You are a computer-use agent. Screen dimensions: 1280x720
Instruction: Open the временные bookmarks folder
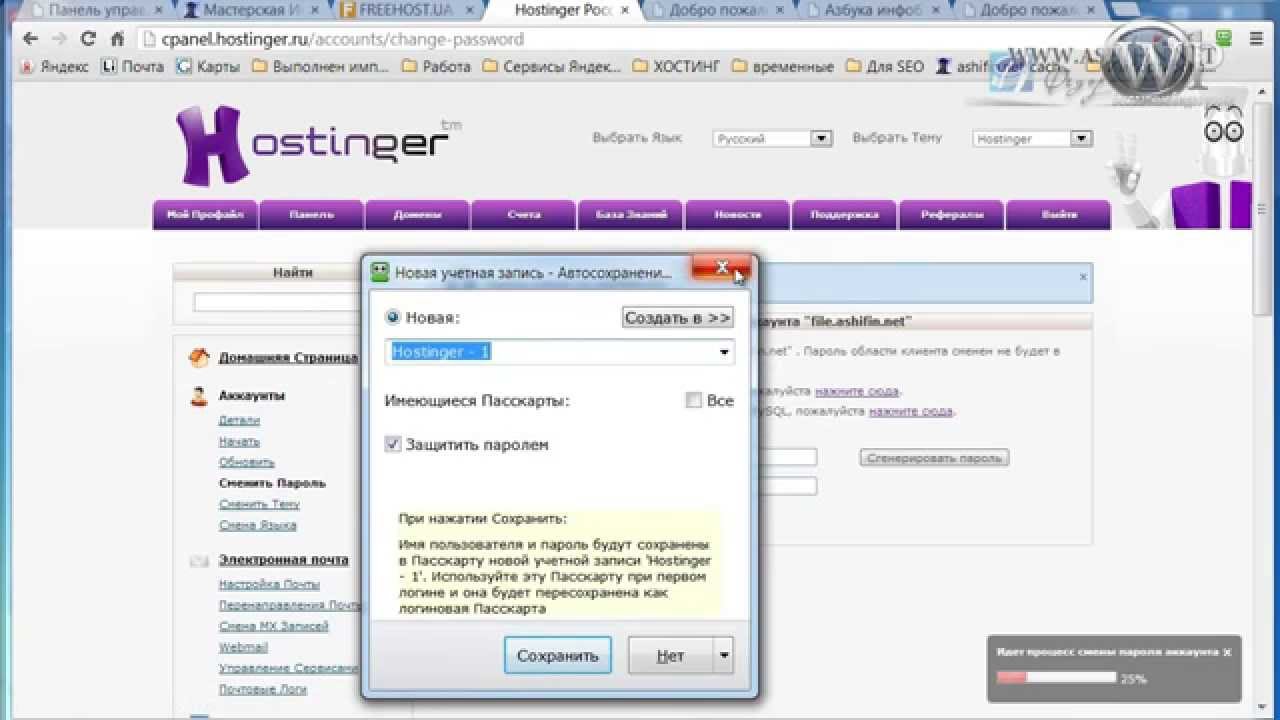783,67
